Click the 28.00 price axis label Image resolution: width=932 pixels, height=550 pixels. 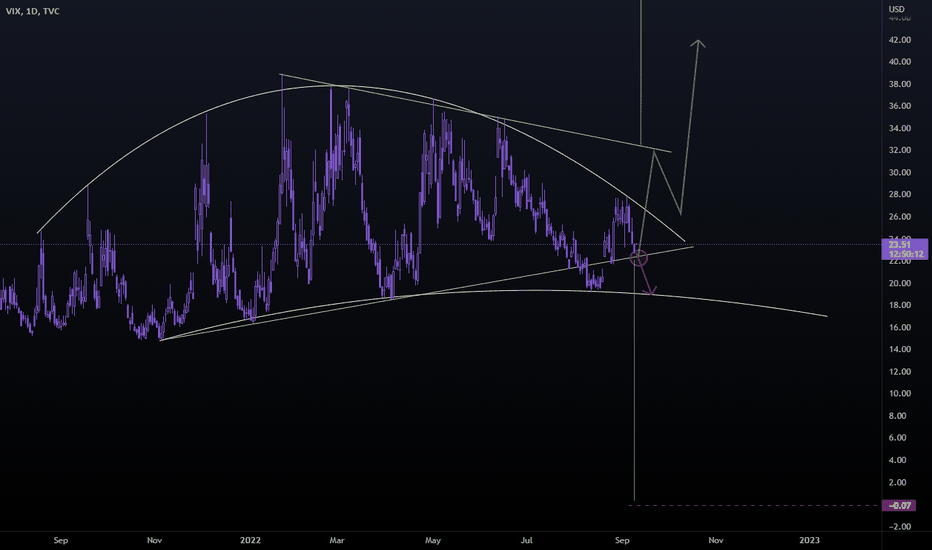899,194
